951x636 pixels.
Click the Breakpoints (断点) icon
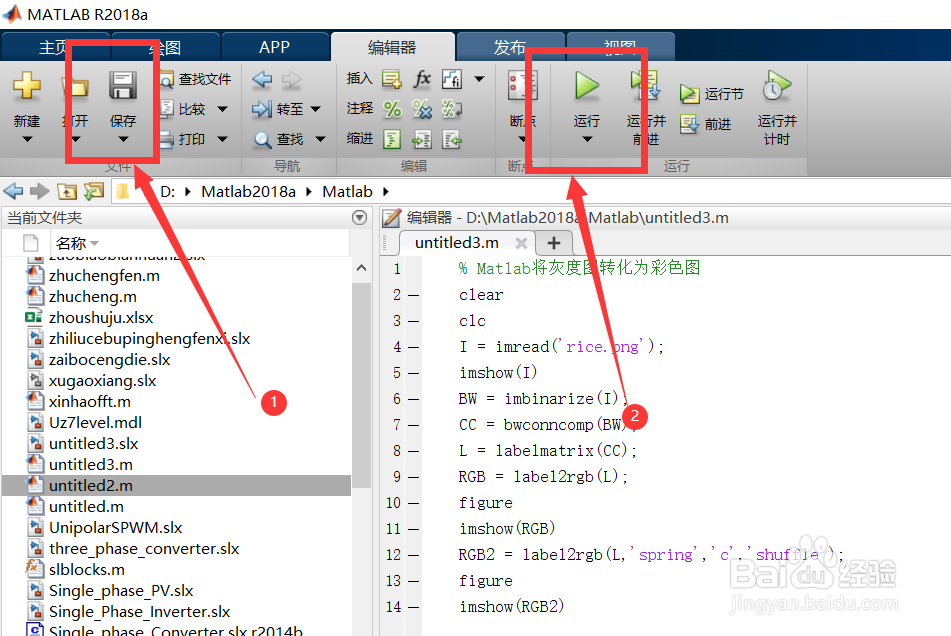(522, 85)
